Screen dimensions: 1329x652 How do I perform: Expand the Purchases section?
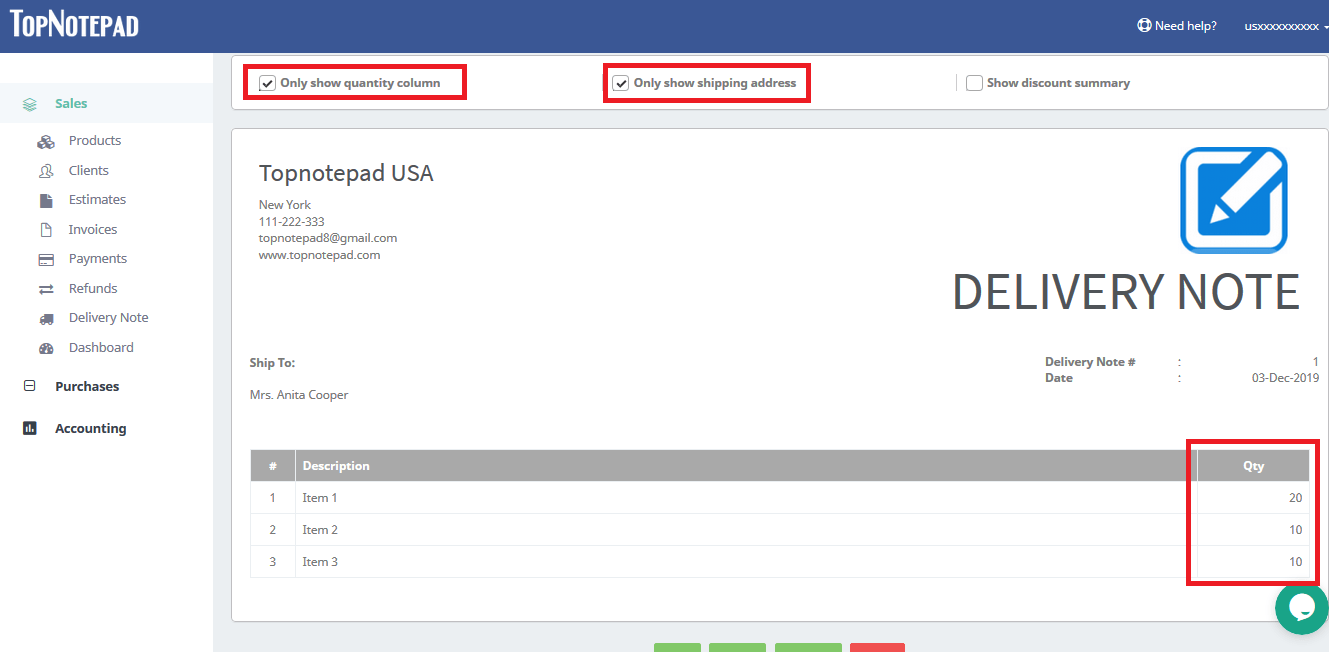tap(86, 386)
